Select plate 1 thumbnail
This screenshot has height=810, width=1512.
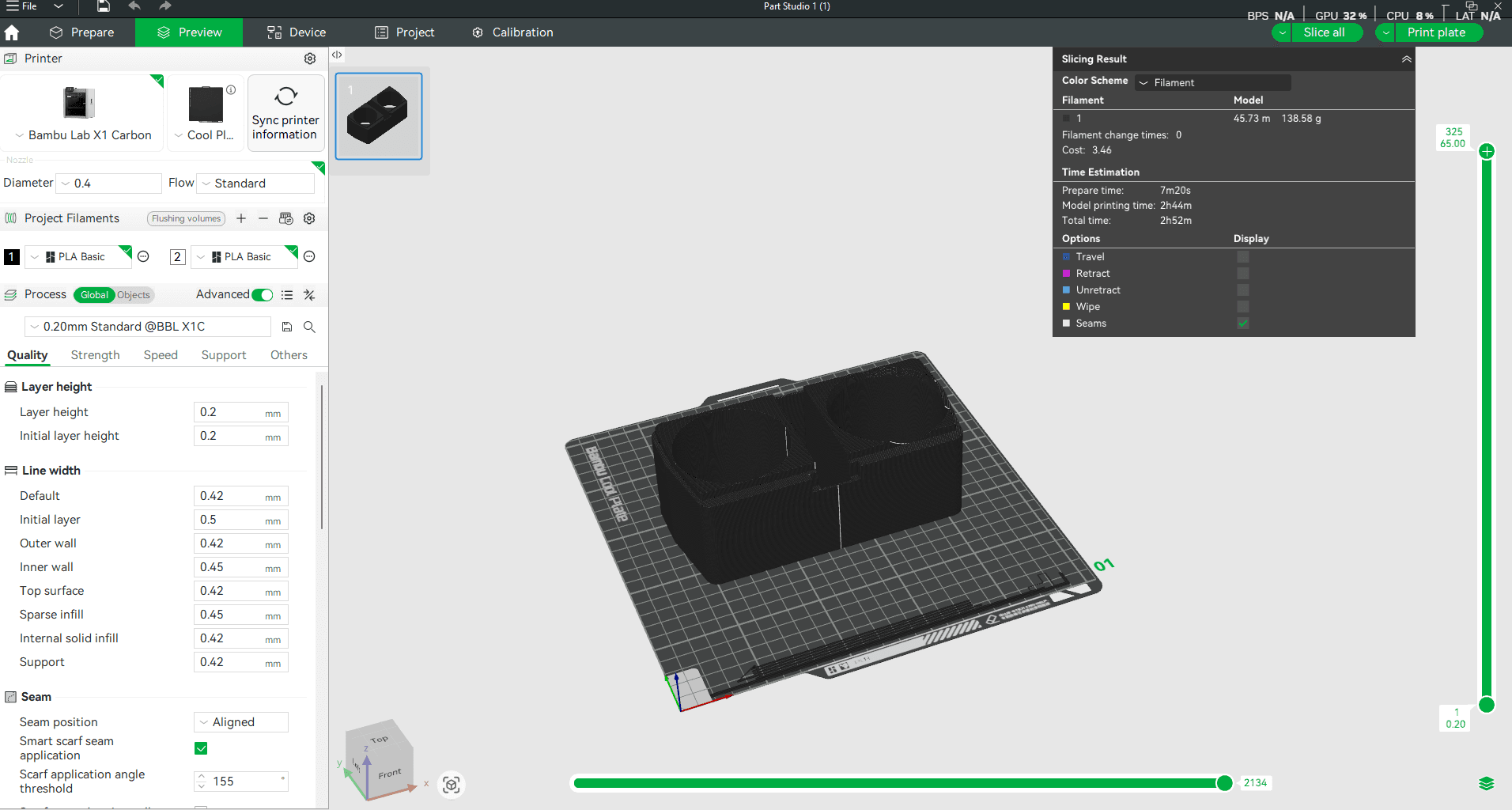(379, 116)
